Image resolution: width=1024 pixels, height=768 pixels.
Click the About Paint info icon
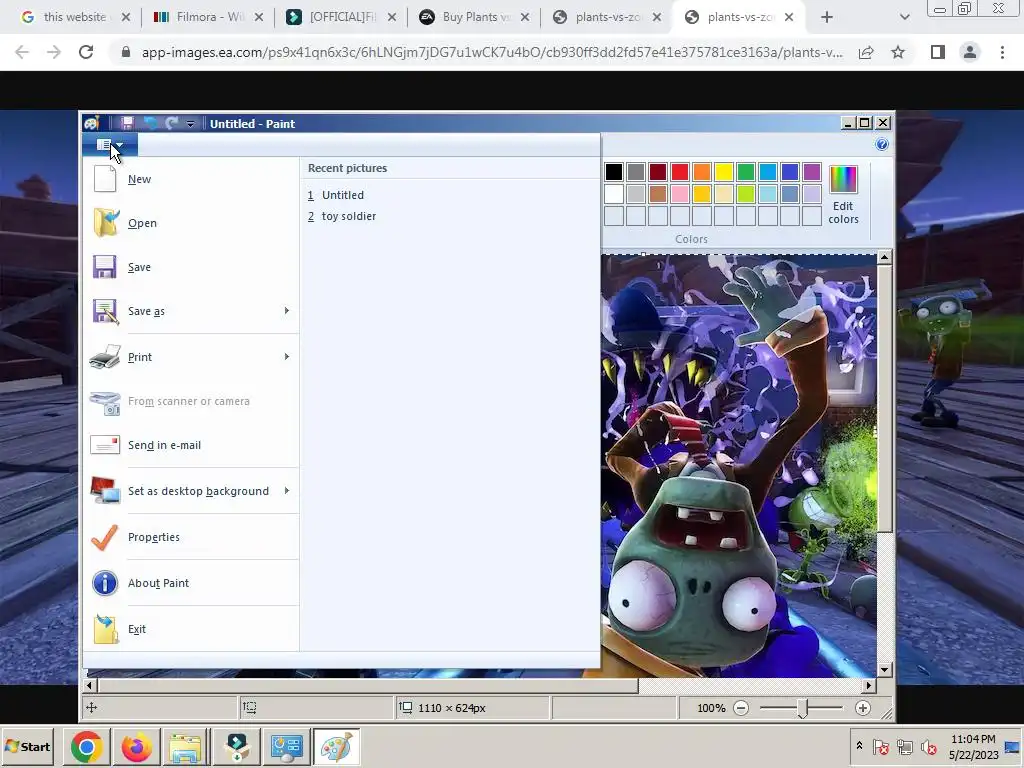click(x=104, y=583)
